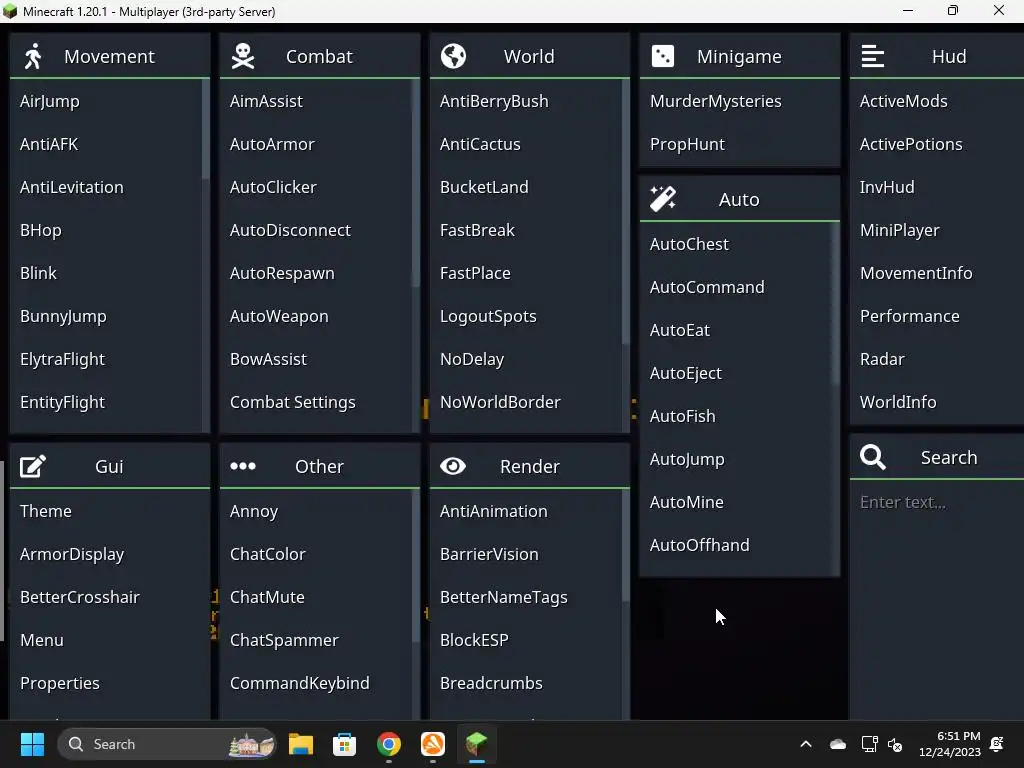The height and width of the screenshot is (768, 1024).
Task: Open Microsoft Store from taskbar
Action: [344, 744]
